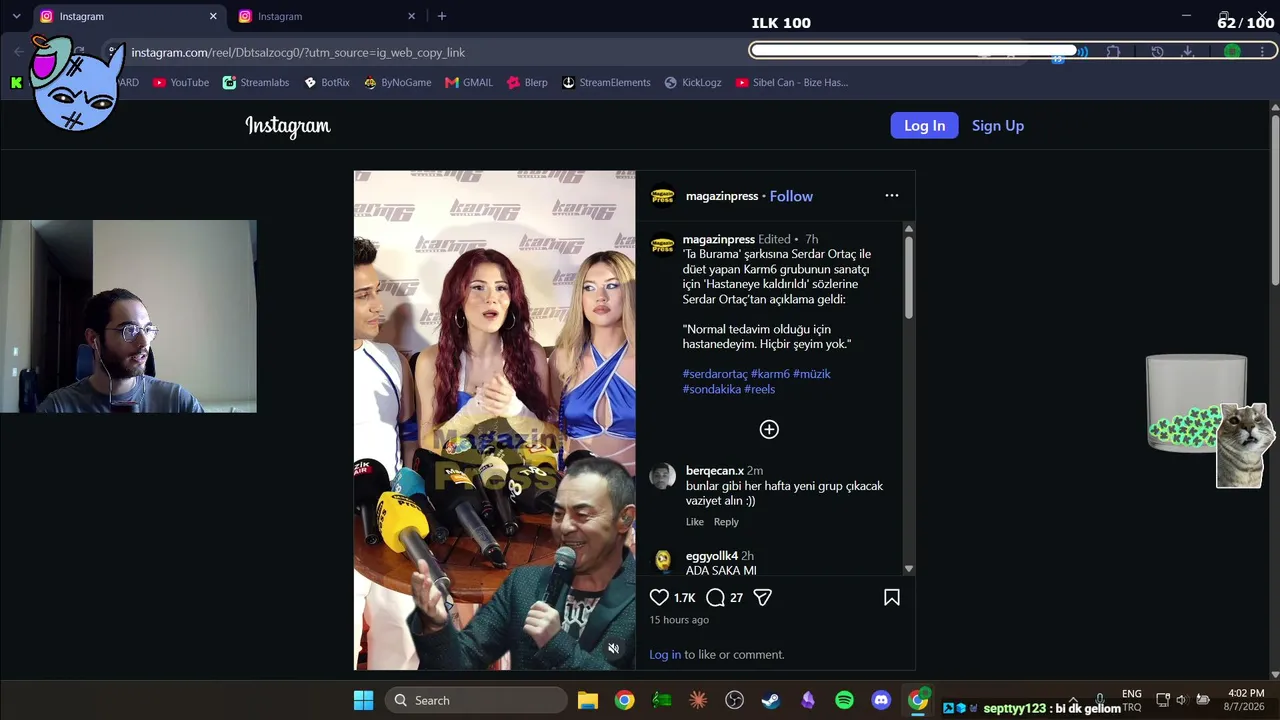
Task: Click the browser address bar URL
Action: (x=298, y=52)
